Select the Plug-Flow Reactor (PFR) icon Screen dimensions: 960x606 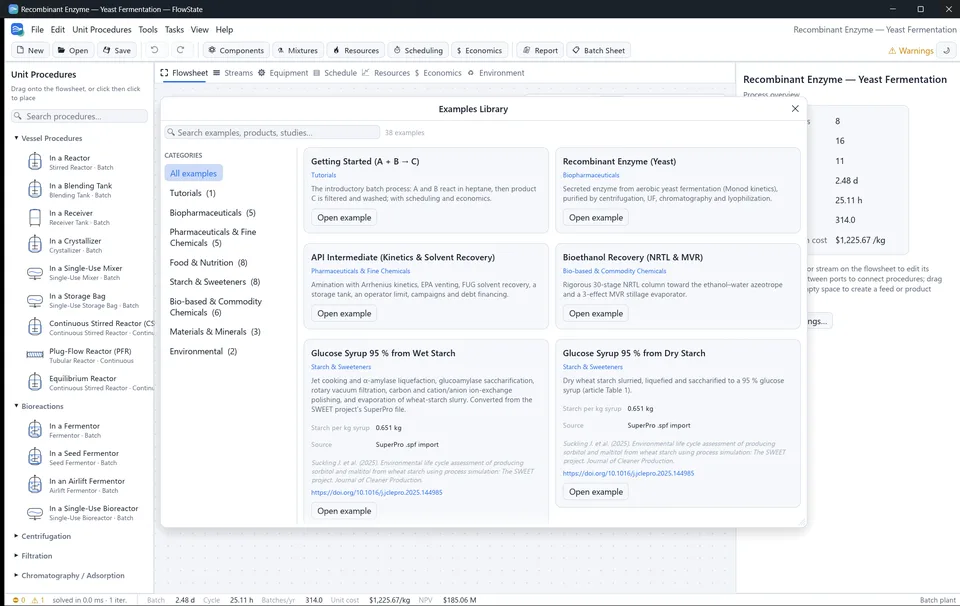coord(35,355)
